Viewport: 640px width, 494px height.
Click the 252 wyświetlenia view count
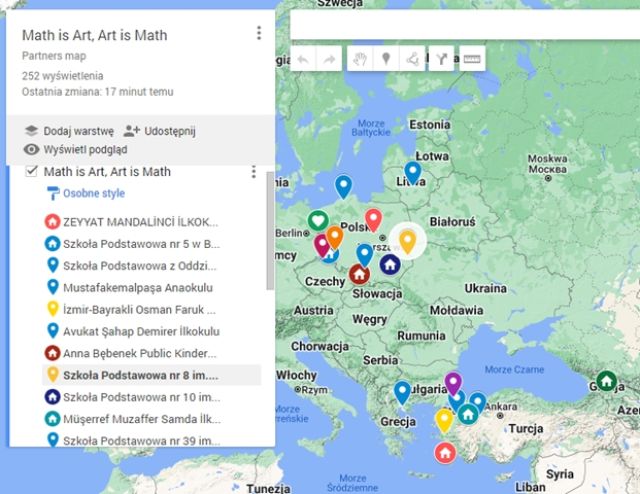tap(62, 76)
